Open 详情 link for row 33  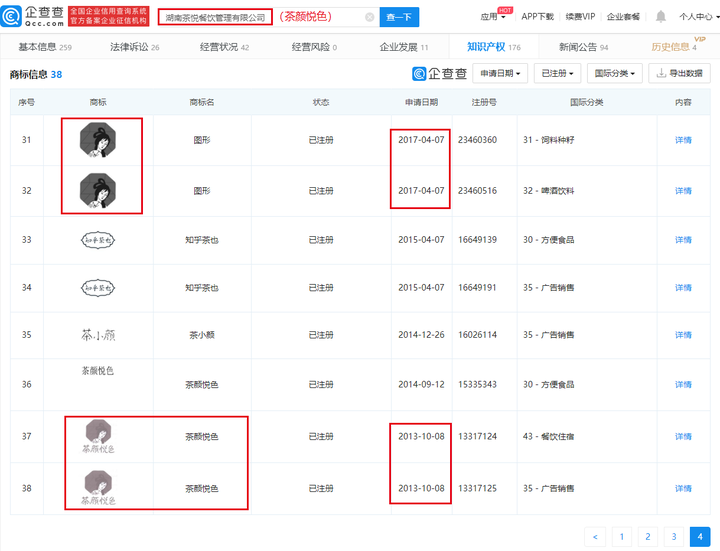683,240
